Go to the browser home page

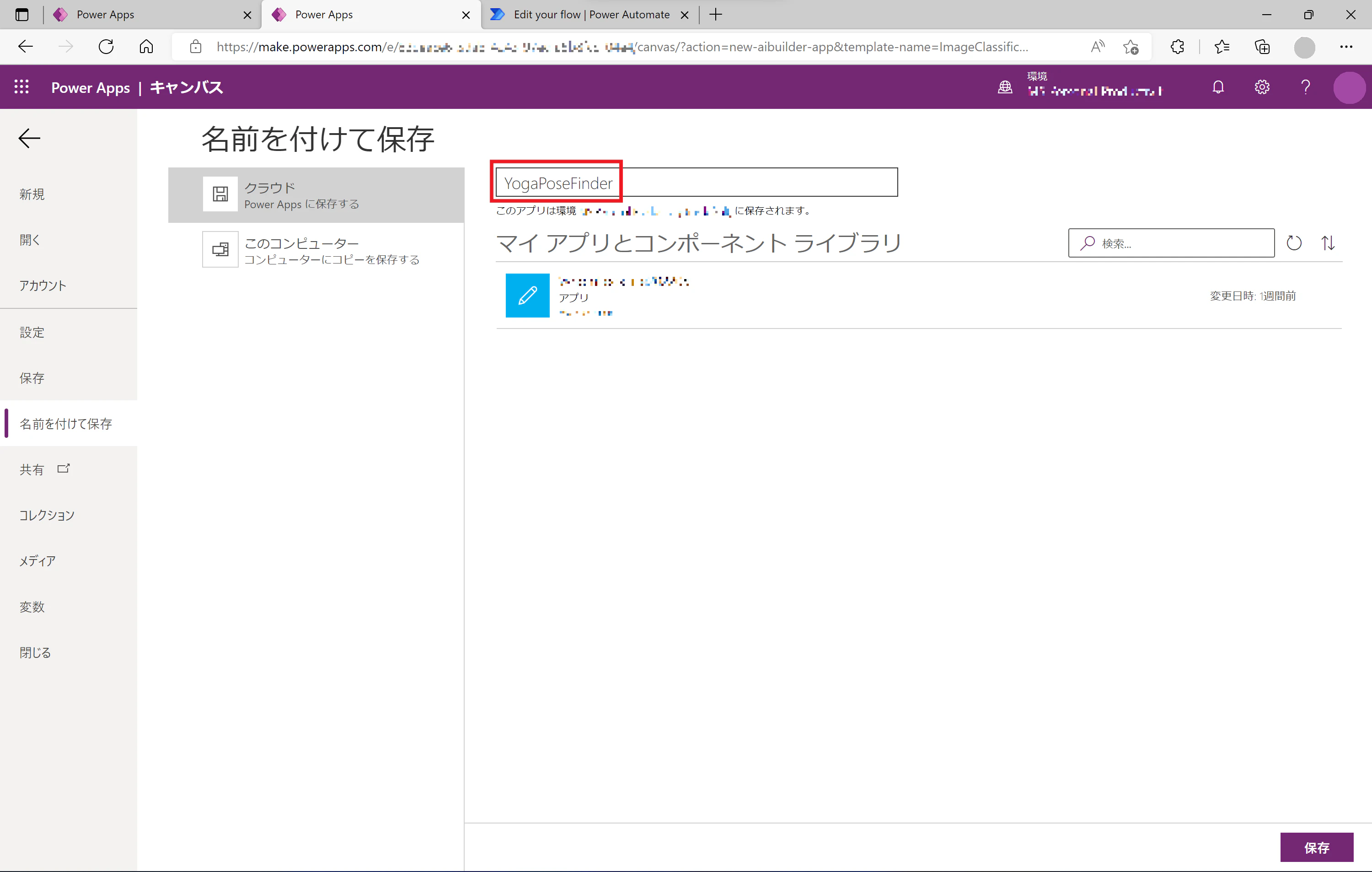[146, 47]
